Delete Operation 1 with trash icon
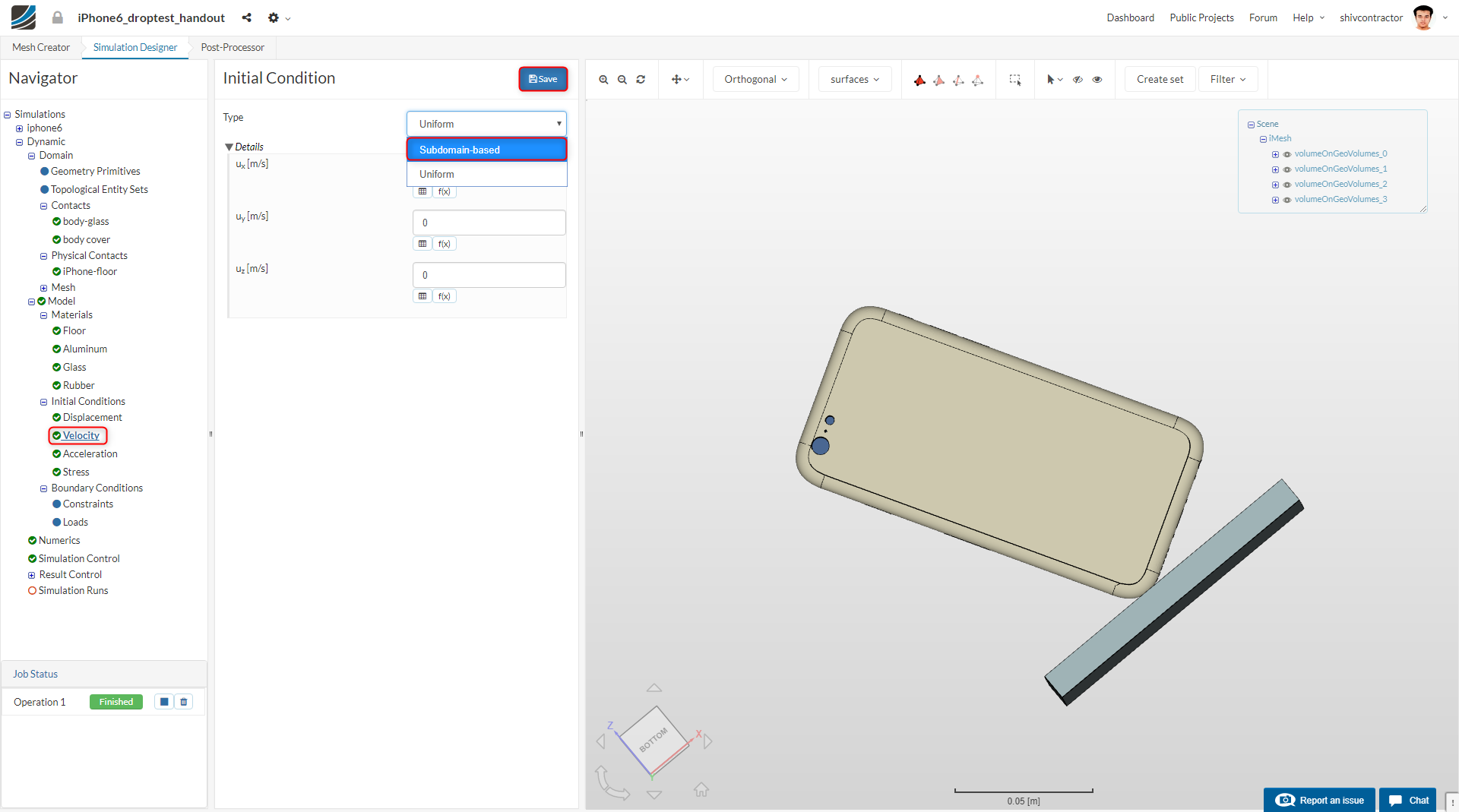1459x812 pixels. click(184, 702)
